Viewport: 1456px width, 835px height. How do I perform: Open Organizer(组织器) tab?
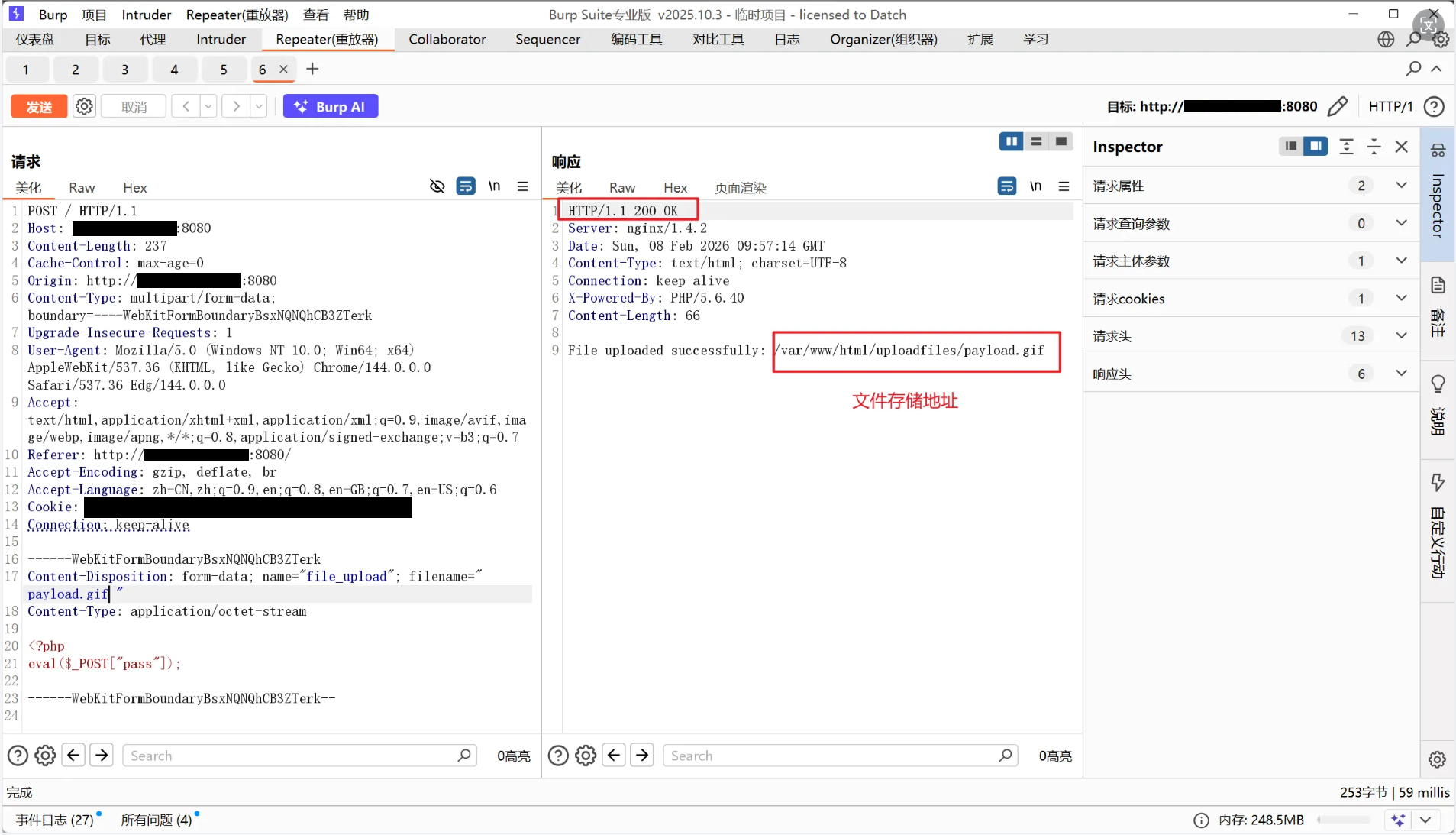[883, 39]
